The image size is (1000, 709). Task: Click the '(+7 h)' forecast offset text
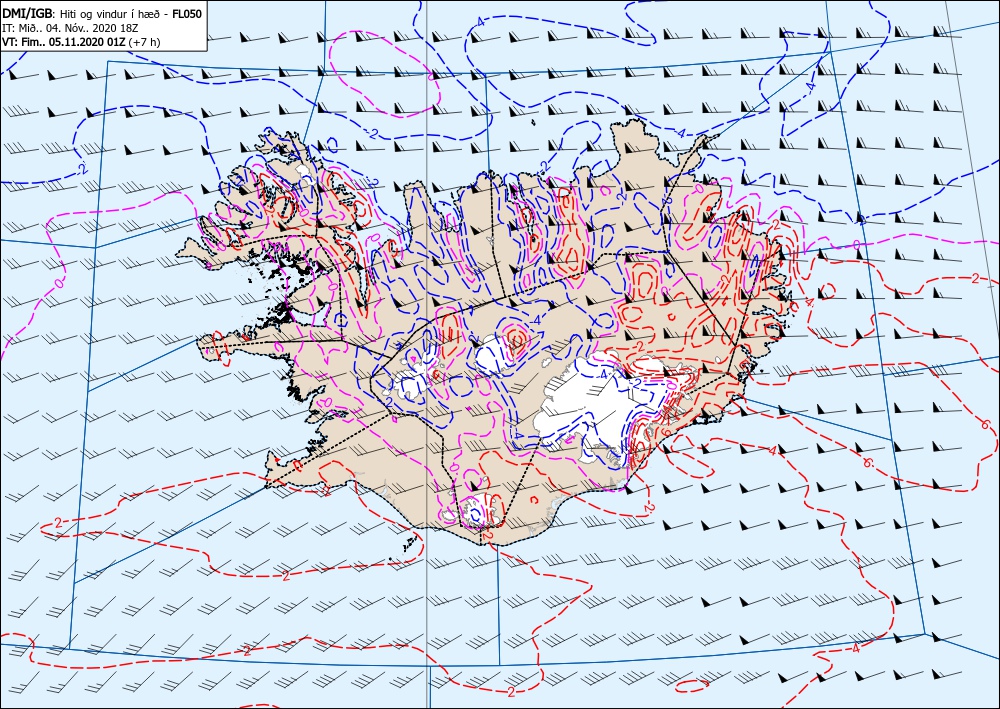[x=145, y=42]
